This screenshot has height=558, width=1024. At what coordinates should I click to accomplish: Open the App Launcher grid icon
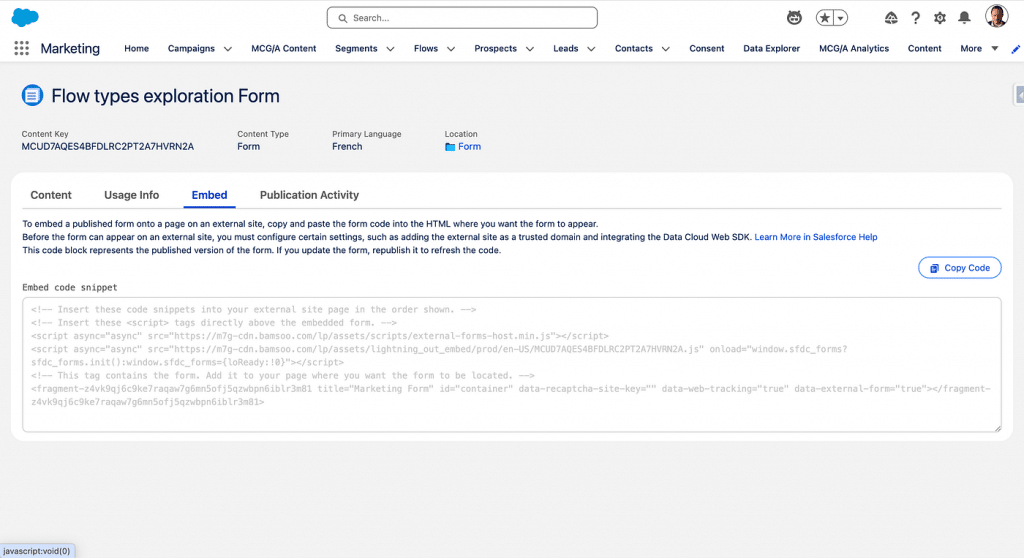click(x=22, y=48)
